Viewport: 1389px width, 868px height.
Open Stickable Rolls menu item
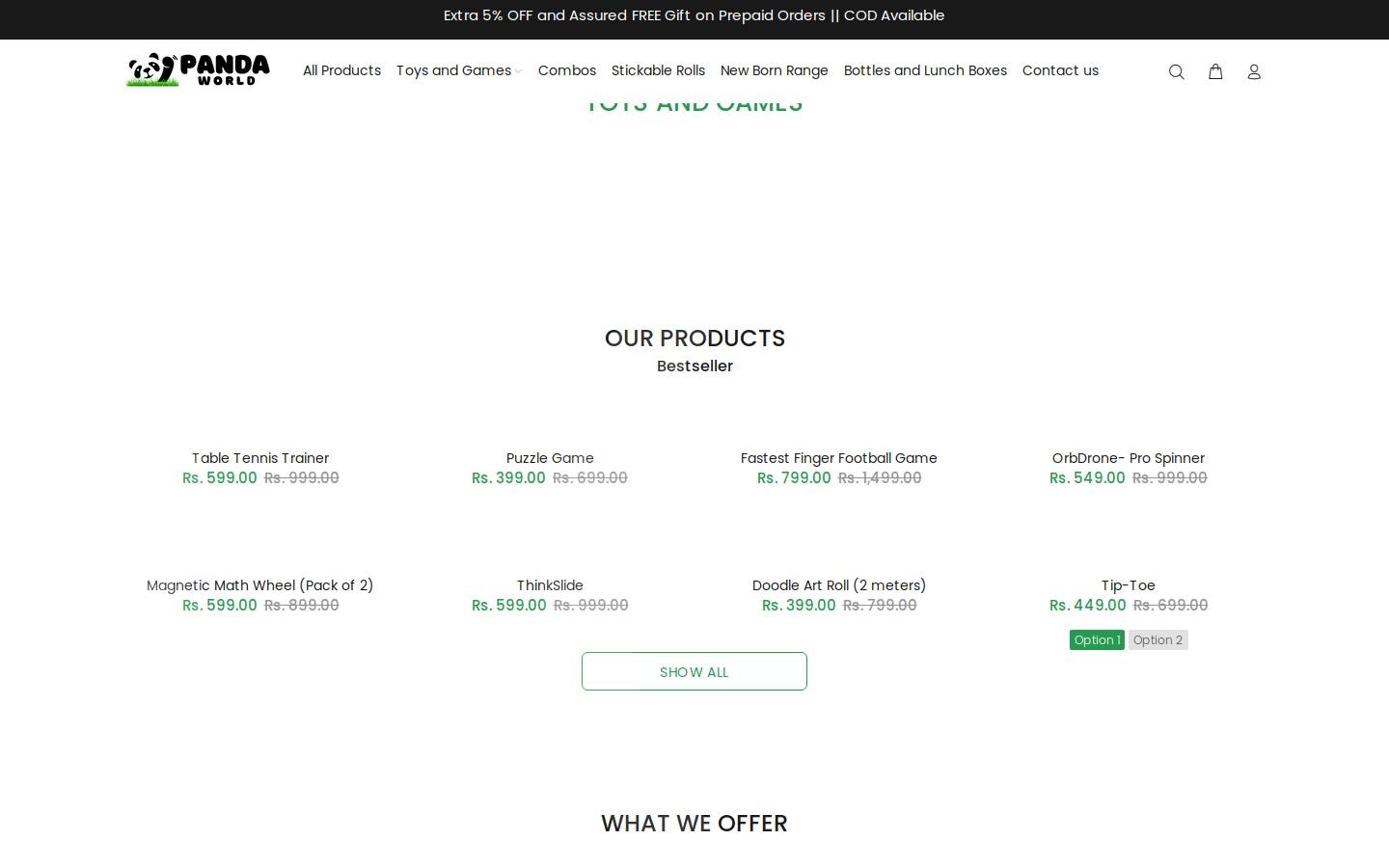point(658,70)
